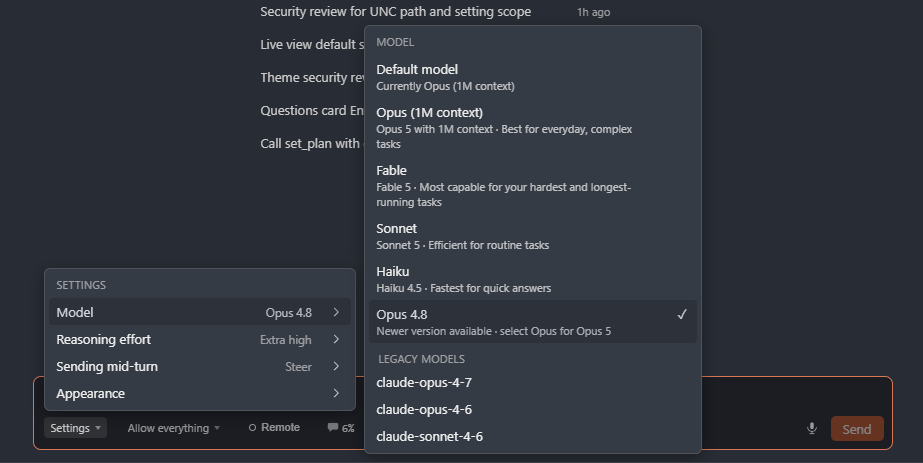Expand Sending mid-turn submenu

pos(200,367)
